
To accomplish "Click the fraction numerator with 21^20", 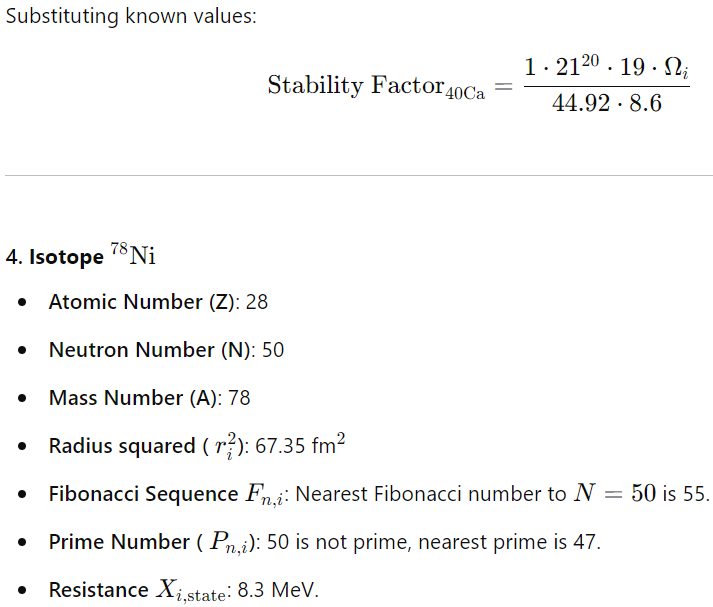I will [x=606, y=67].
